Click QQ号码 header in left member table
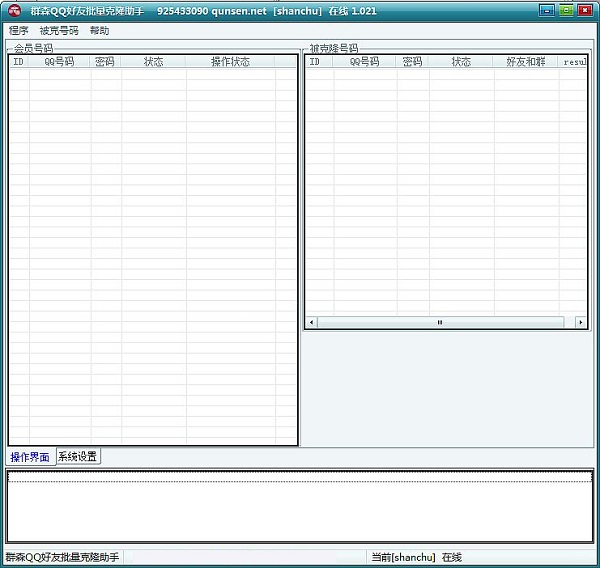 pyautogui.click(x=59, y=62)
